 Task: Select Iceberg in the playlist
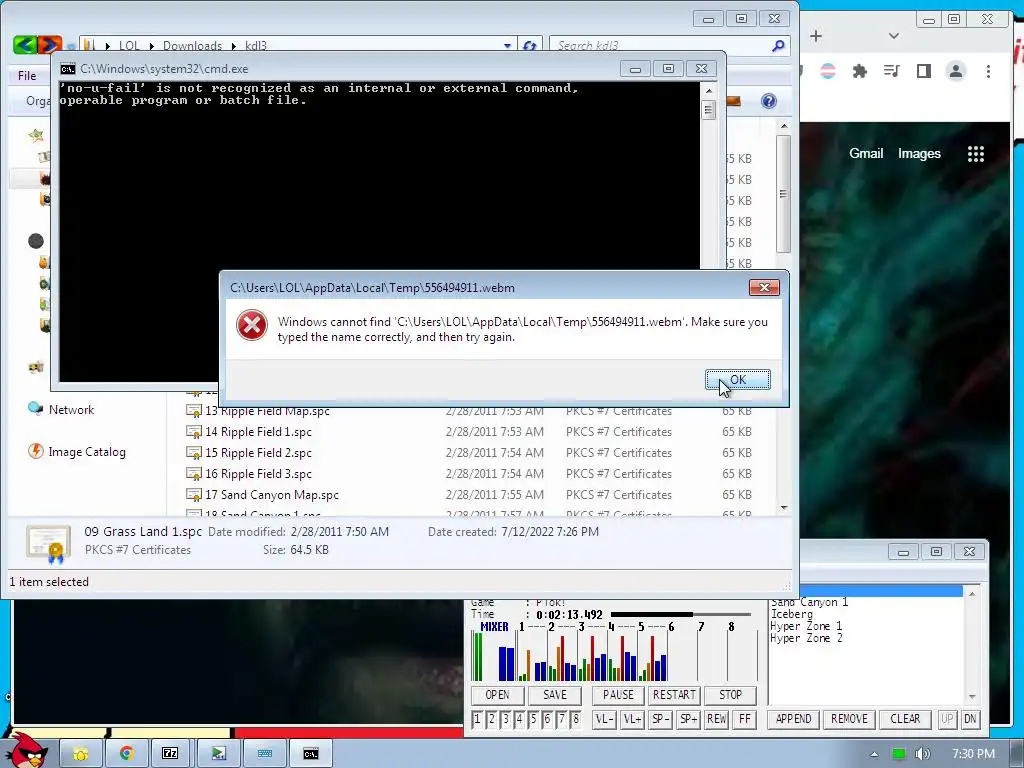pyautogui.click(x=792, y=614)
